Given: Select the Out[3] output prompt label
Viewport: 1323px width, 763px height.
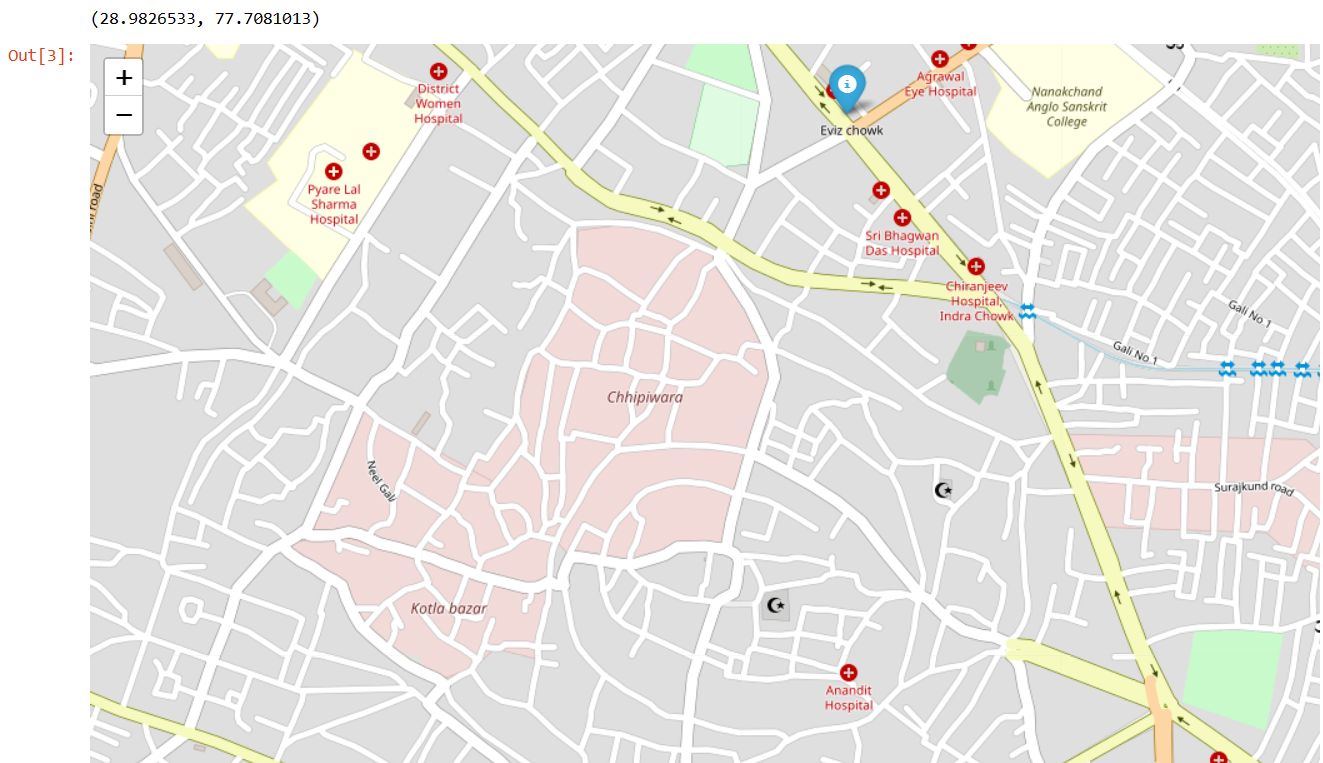Looking at the screenshot, I should [41, 55].
